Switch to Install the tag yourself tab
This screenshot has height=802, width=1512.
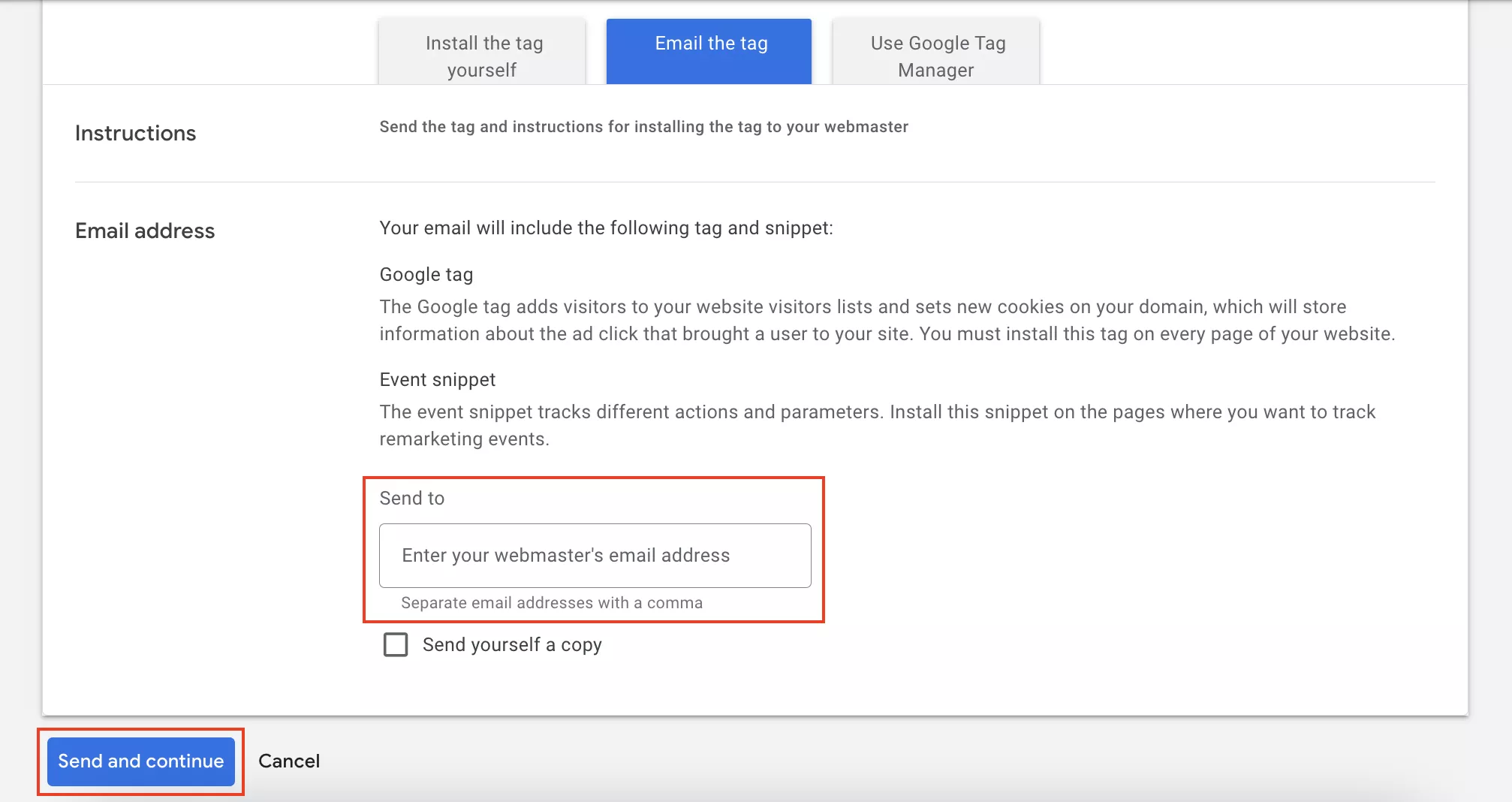[483, 52]
